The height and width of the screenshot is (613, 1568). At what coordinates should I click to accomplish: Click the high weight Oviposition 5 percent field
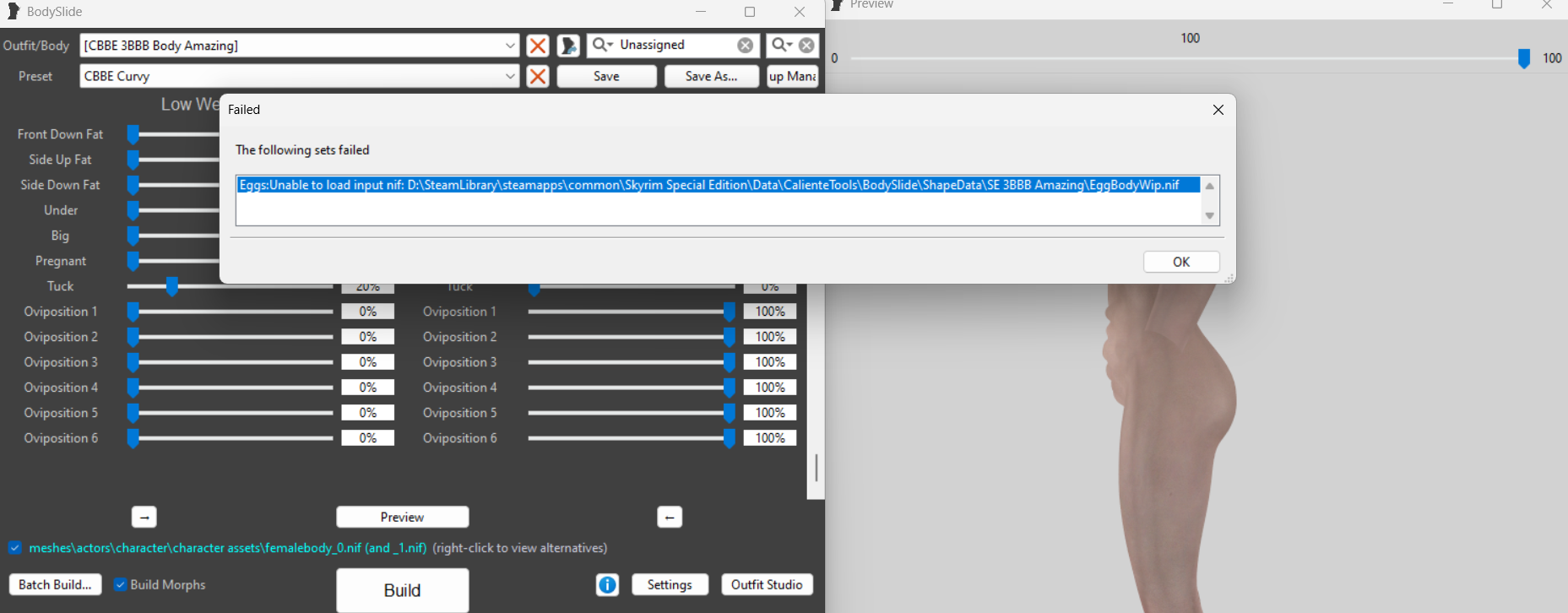pos(770,413)
